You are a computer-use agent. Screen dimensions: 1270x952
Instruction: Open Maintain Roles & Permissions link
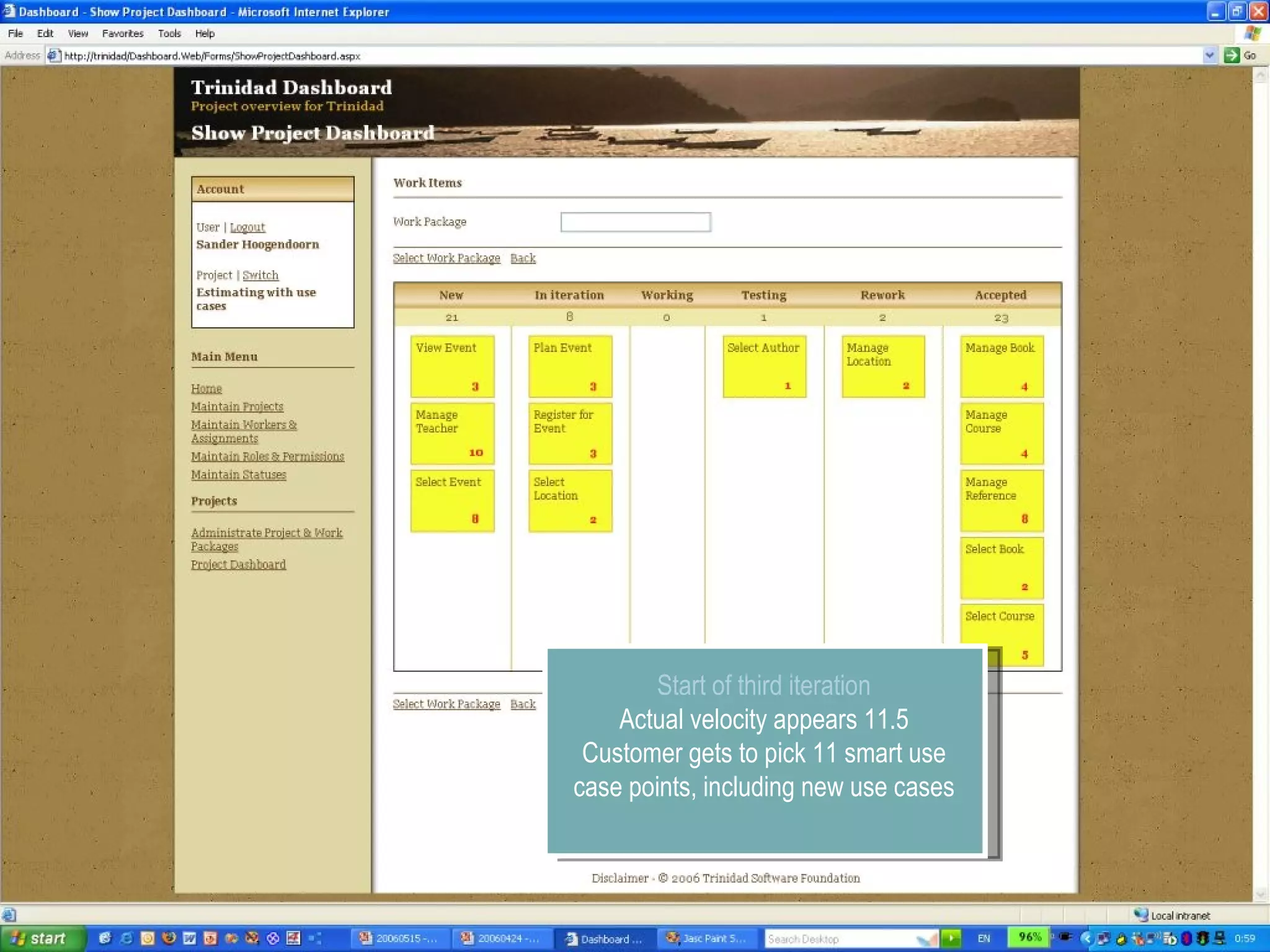coord(267,457)
